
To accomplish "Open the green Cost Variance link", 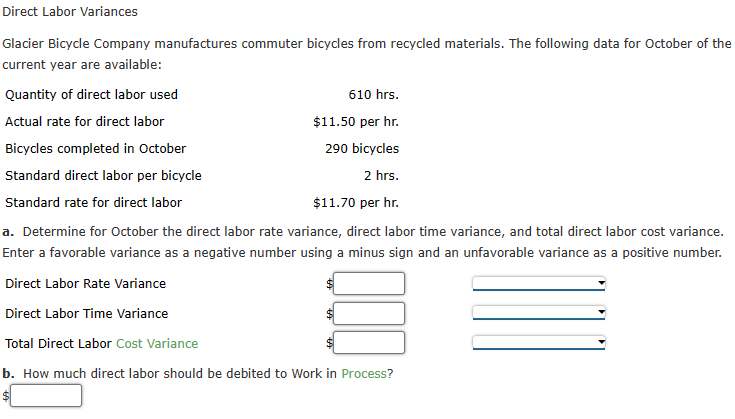I will [157, 344].
